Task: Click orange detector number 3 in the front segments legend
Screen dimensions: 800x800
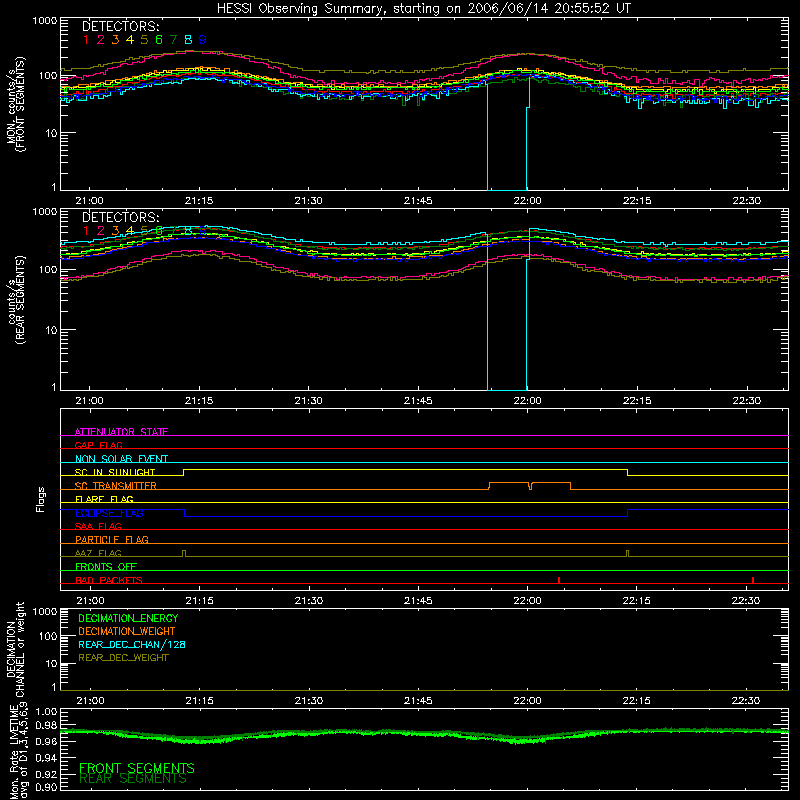Action: point(115,40)
